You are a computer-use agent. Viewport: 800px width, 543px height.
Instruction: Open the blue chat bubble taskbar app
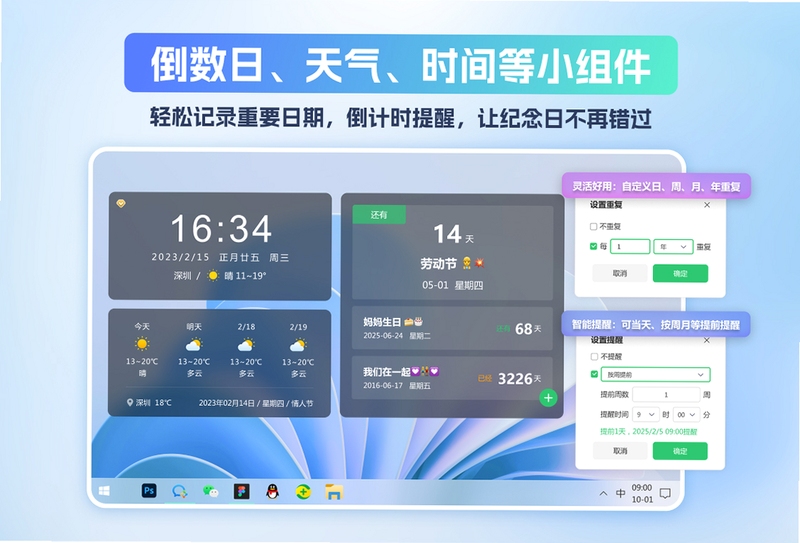(179, 491)
